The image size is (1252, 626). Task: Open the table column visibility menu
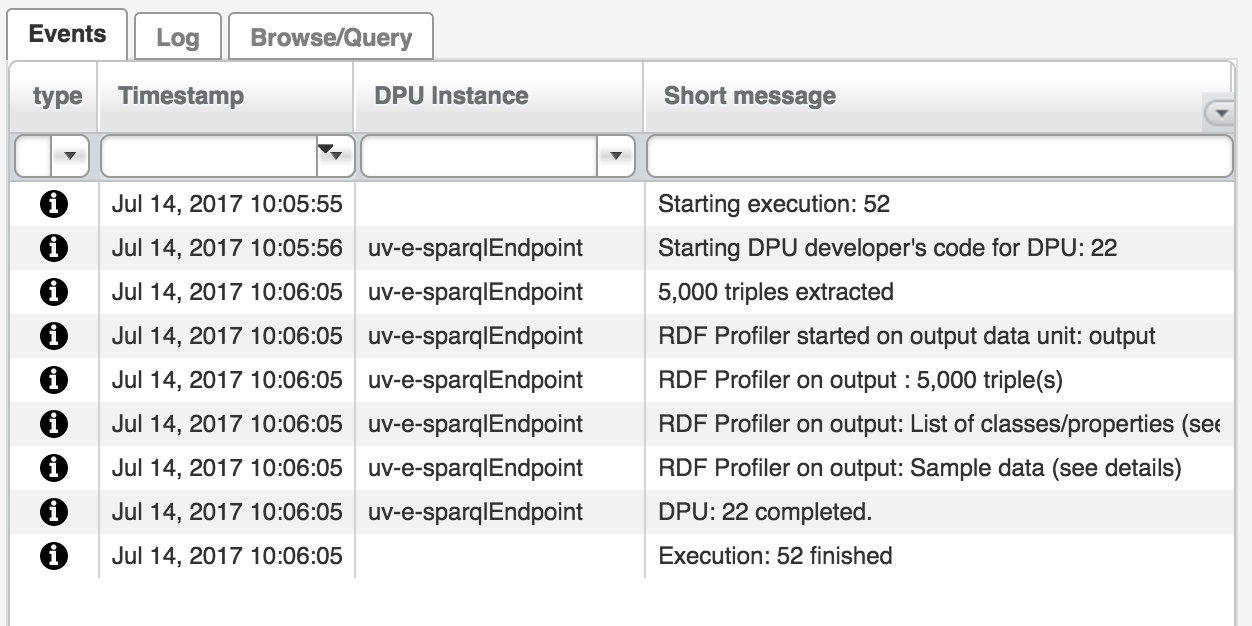tap(1220, 113)
